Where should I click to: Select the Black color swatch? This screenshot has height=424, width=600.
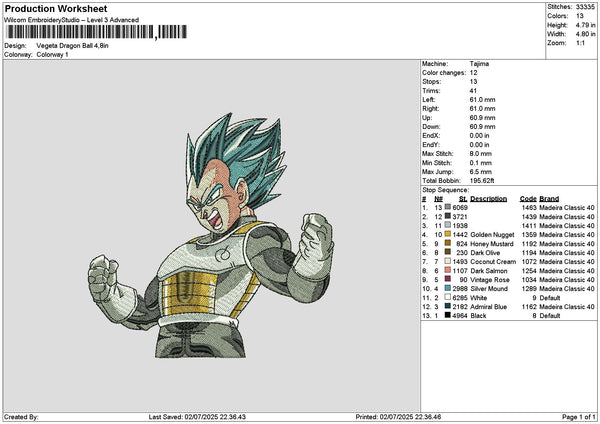448,315
